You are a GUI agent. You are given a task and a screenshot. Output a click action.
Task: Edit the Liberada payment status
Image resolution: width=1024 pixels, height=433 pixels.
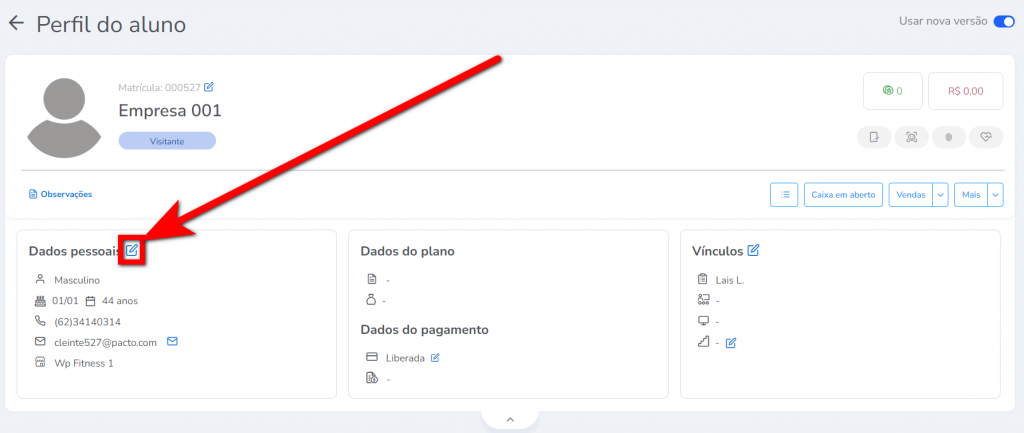click(435, 358)
